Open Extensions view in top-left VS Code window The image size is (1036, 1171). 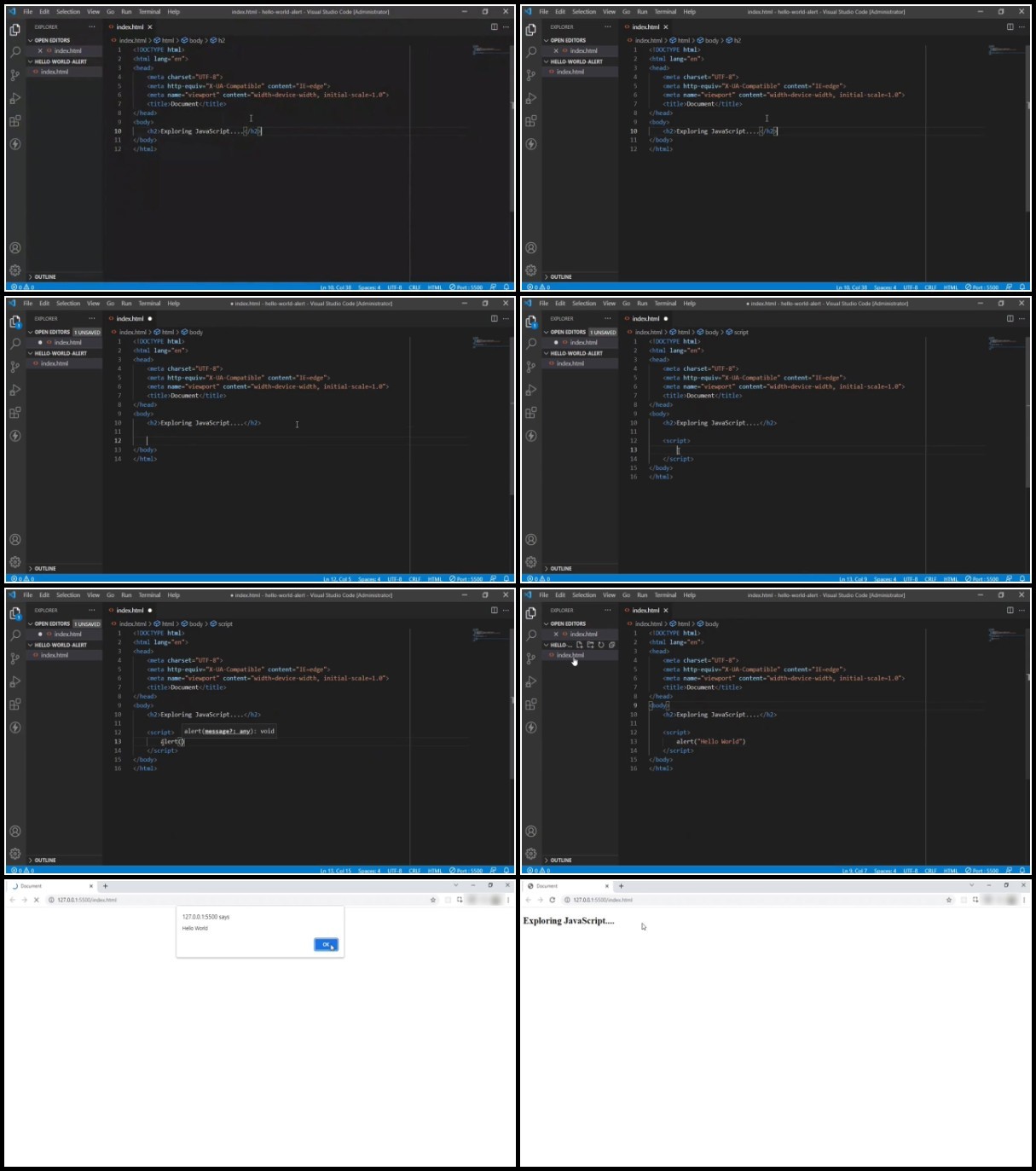click(x=14, y=121)
